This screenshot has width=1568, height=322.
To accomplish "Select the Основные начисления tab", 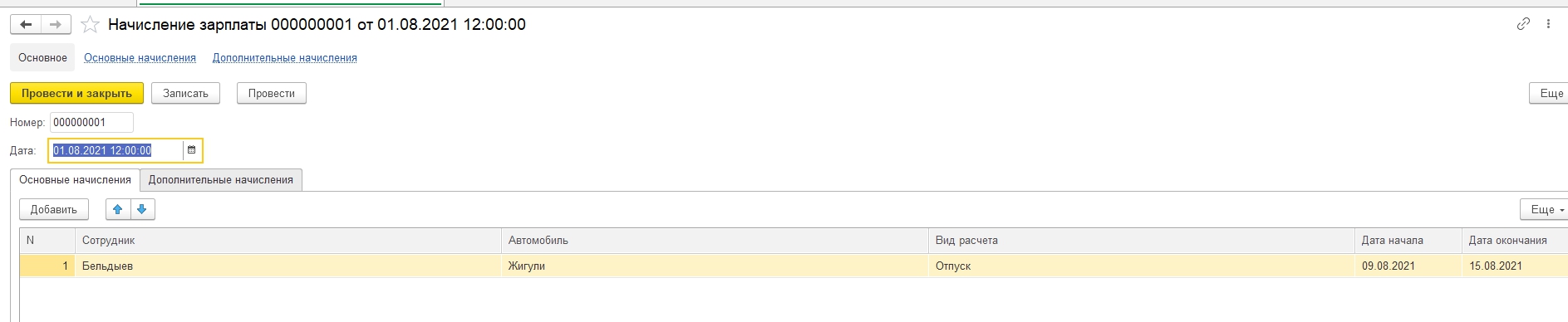I will [x=75, y=180].
